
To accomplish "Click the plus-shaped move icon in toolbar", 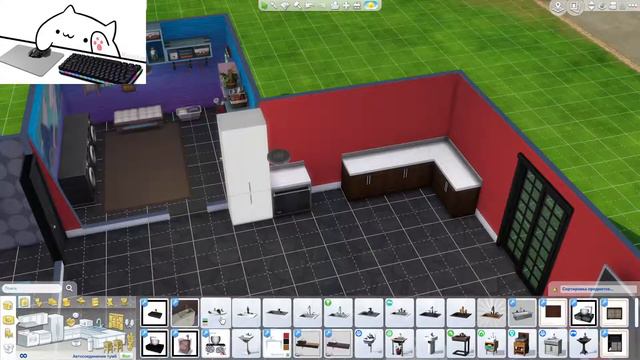I will [x=346, y=5].
